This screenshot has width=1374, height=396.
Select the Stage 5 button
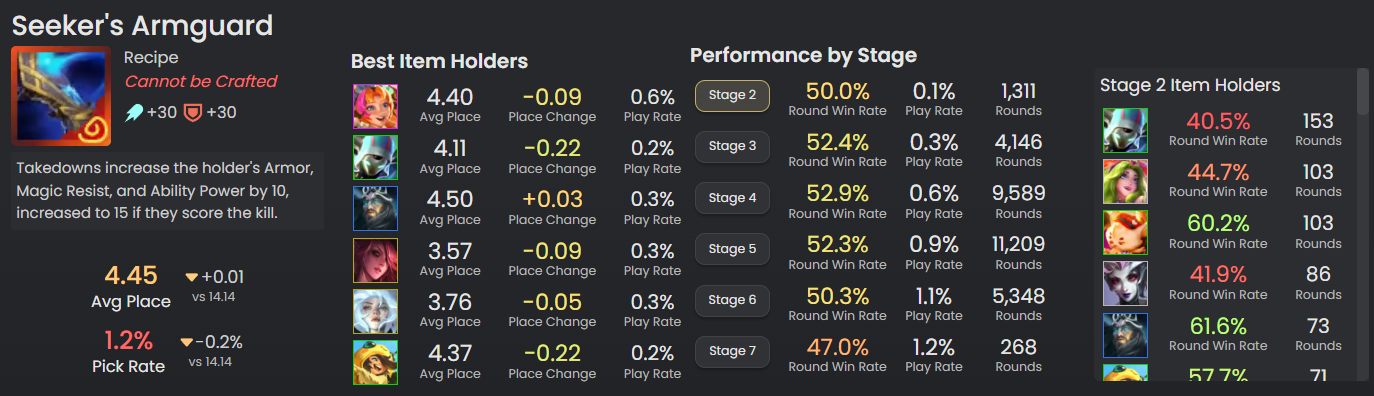tap(732, 249)
